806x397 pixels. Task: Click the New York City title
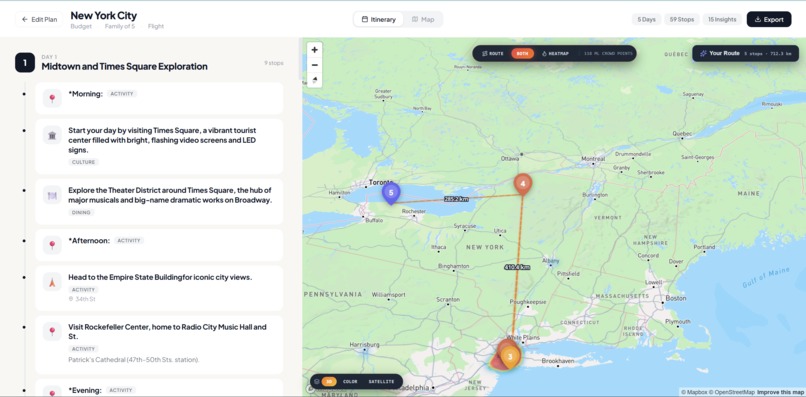coord(103,15)
